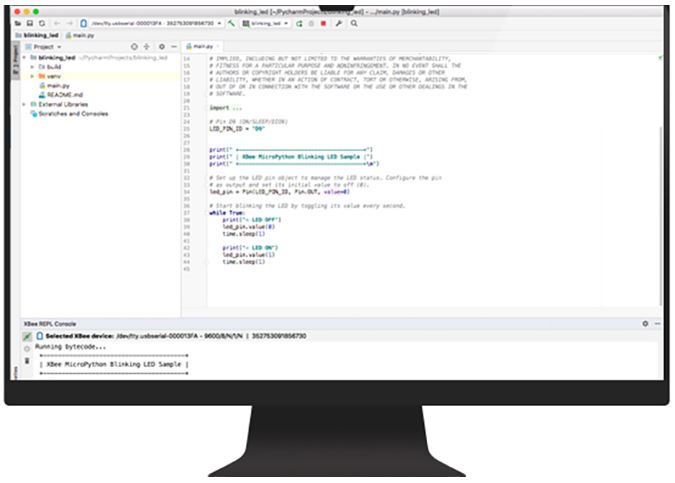Viewport: 675px width, 483px height.
Task: Click the XBee REPL Console title
Action: 50,324
